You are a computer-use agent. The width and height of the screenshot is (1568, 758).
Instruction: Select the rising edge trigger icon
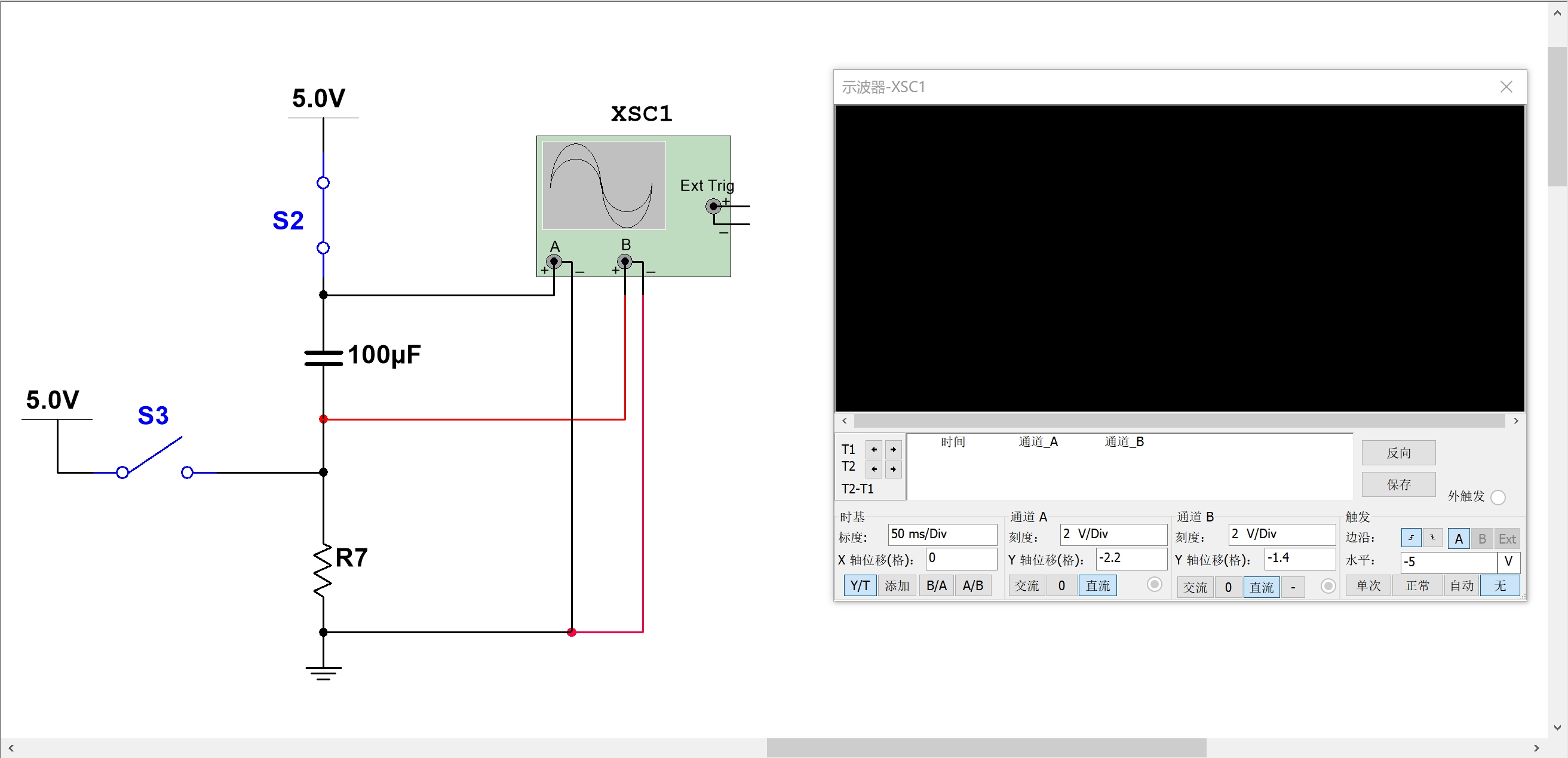coord(1411,538)
